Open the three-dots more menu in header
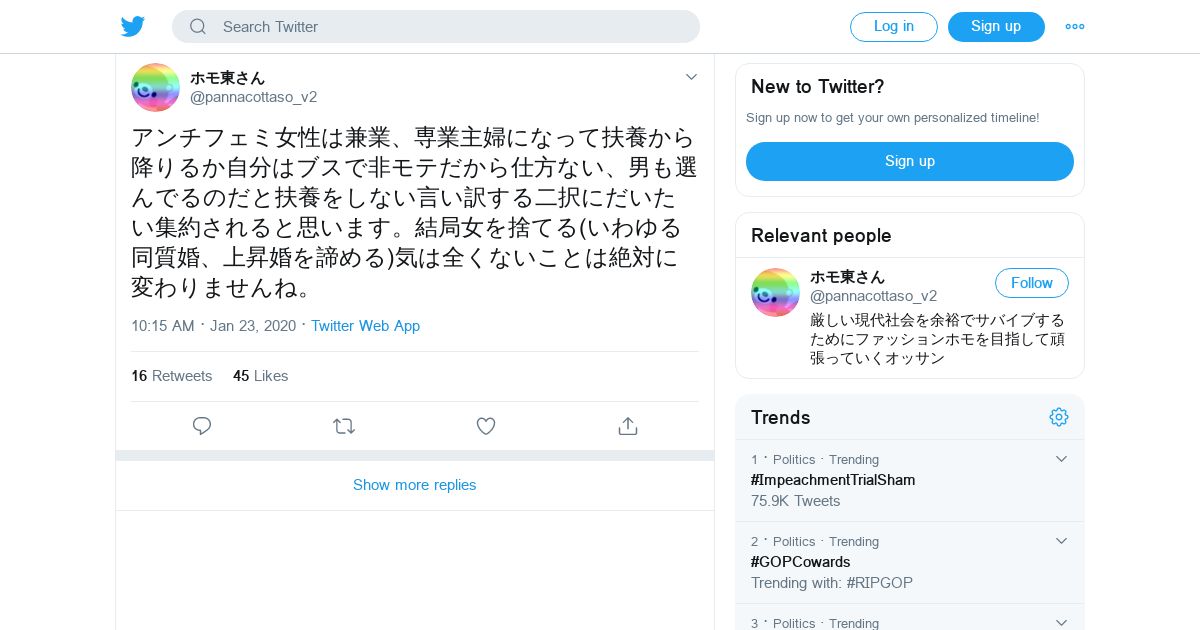This screenshot has width=1200, height=630. (1075, 27)
